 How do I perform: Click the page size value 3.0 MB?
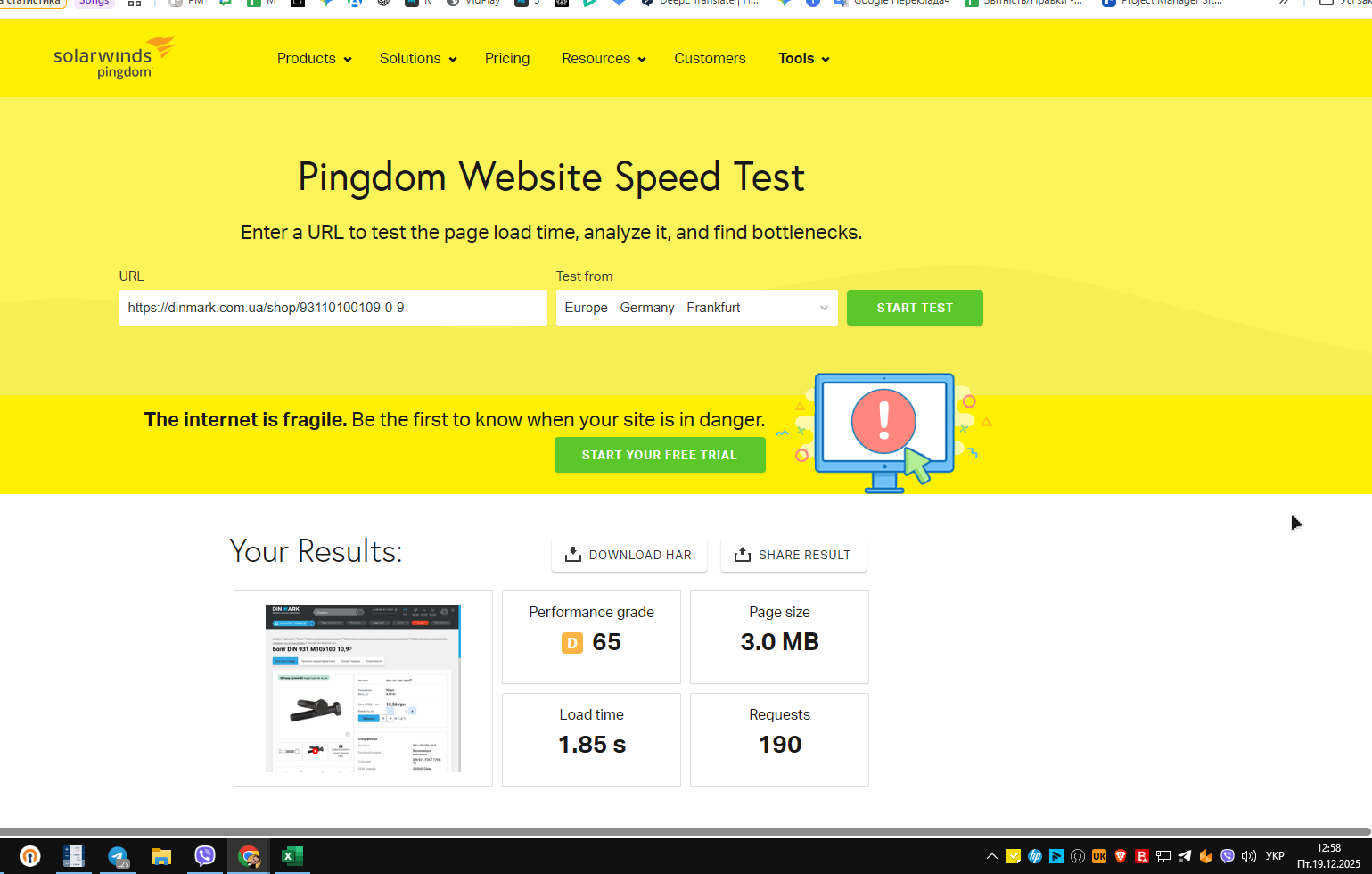pyautogui.click(x=779, y=642)
